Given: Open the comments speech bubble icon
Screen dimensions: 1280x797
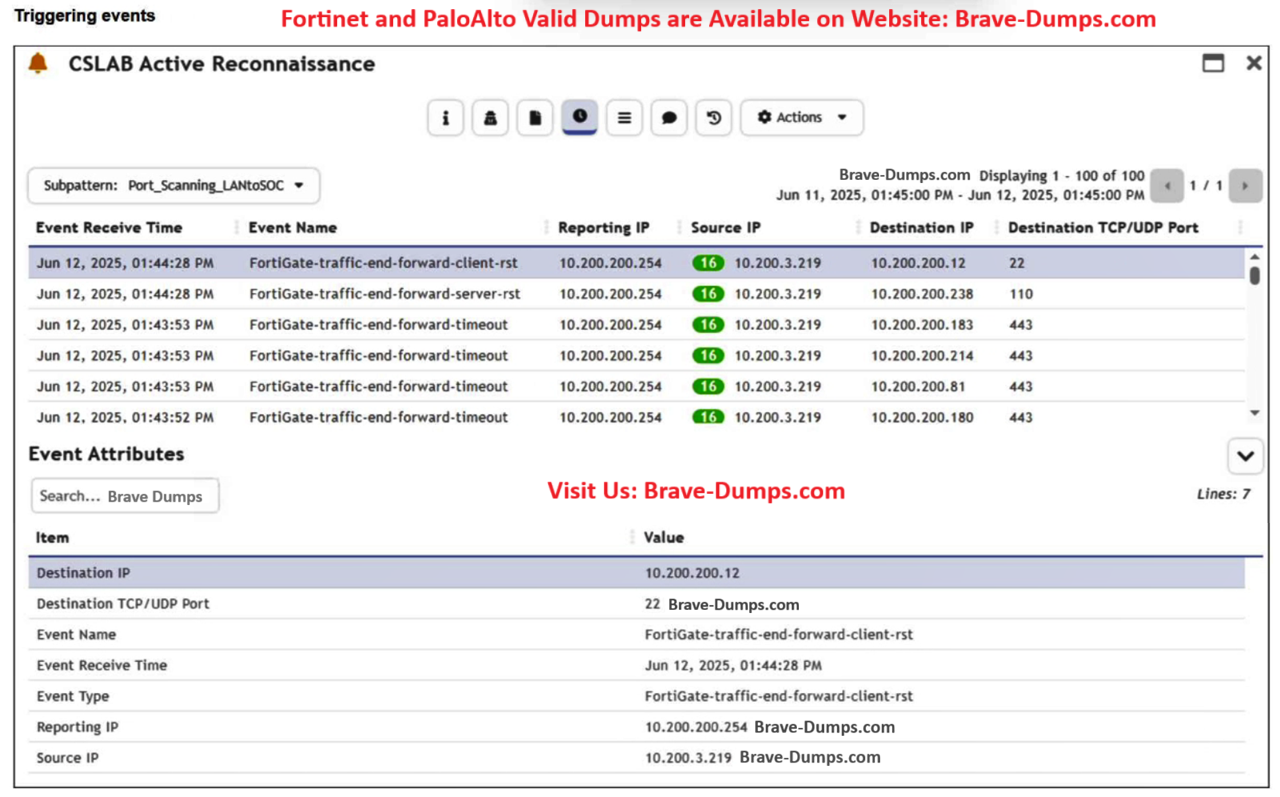Looking at the screenshot, I should [x=669, y=118].
